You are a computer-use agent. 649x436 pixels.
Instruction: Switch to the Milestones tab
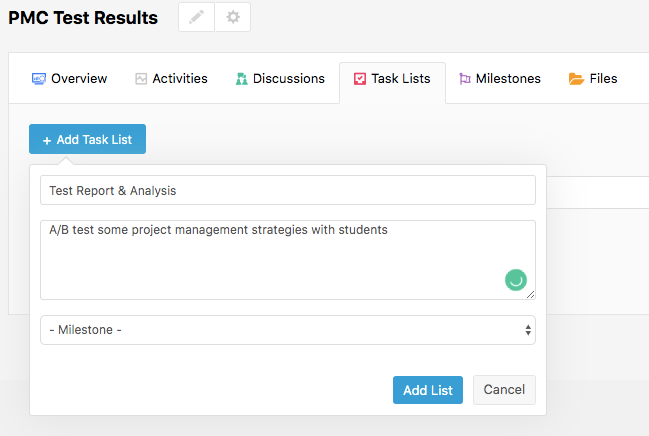(500, 79)
